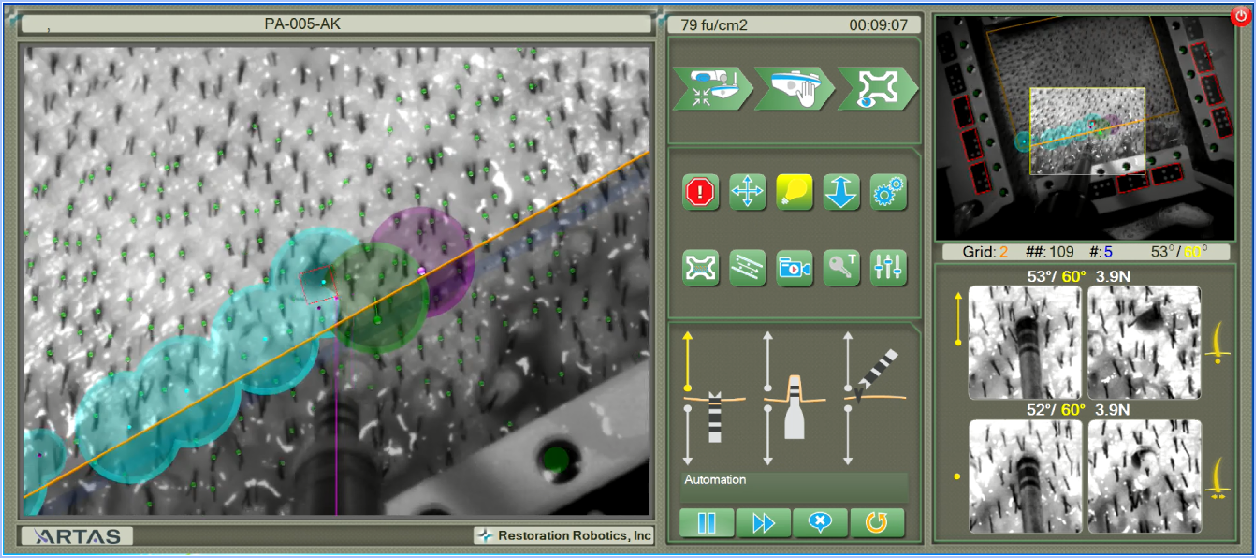This screenshot has height=559, width=1256.
Task: Click the skin tensioner frame icon
Action: tap(701, 268)
